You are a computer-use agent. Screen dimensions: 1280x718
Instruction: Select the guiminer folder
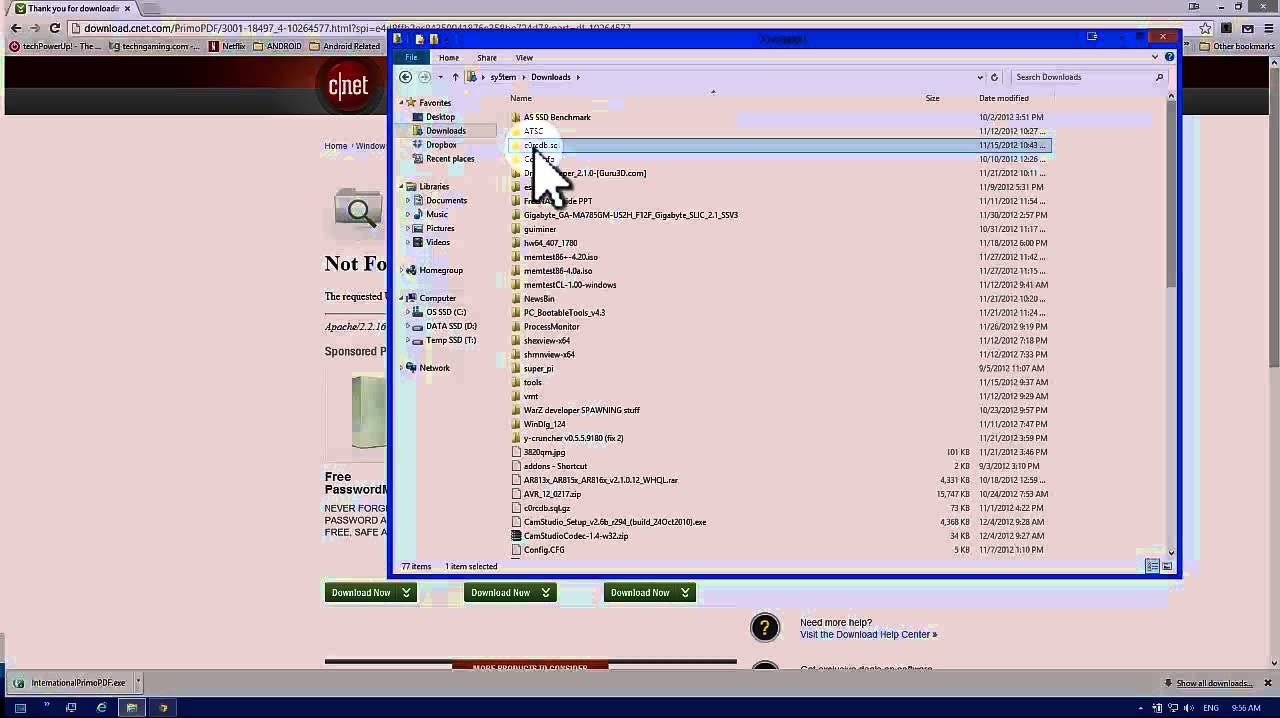pyautogui.click(x=540, y=229)
